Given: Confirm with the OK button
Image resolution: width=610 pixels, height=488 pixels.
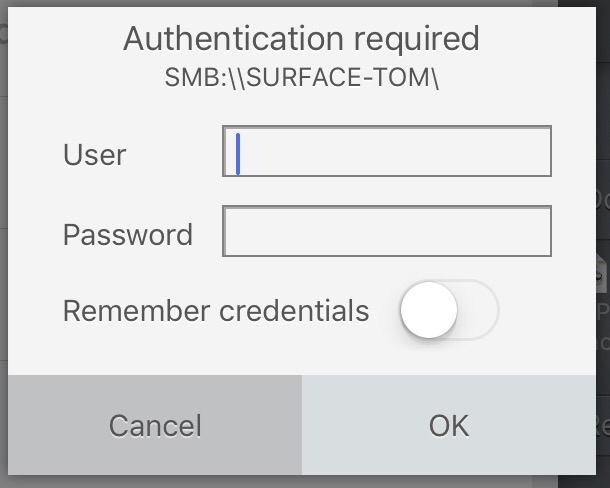Looking at the screenshot, I should 449,425.
